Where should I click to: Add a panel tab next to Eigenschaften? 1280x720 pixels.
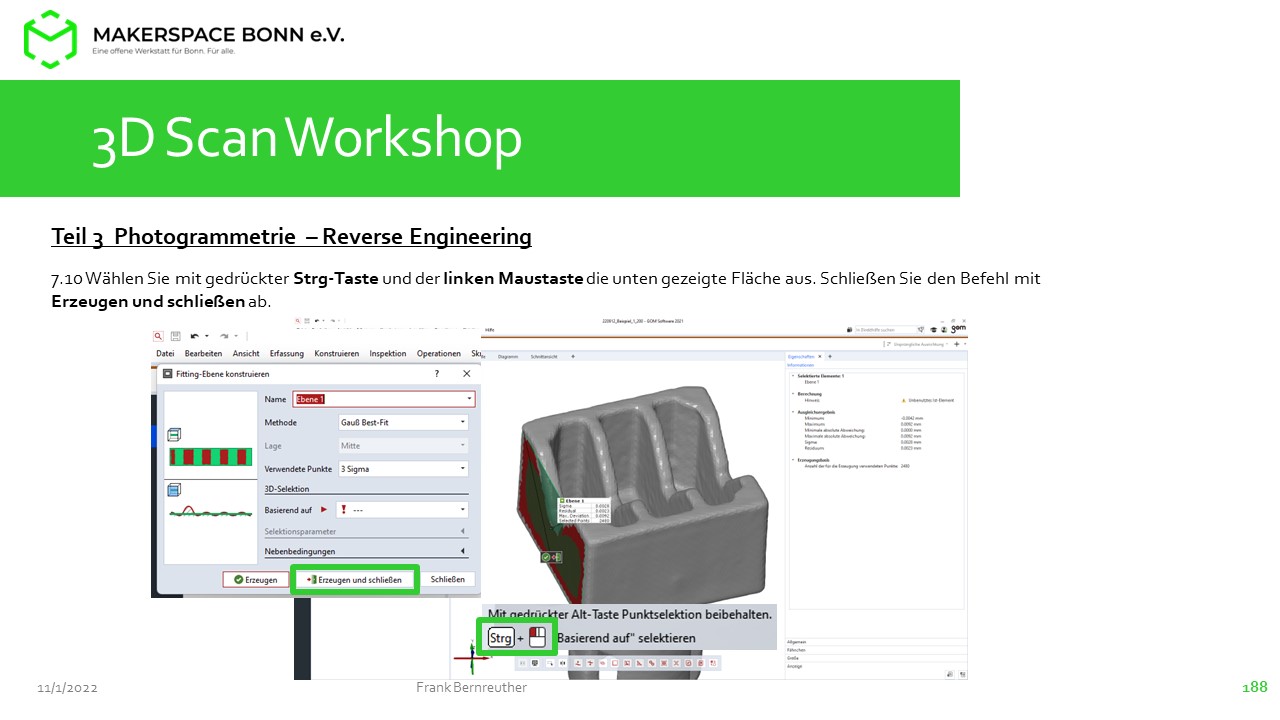click(829, 356)
